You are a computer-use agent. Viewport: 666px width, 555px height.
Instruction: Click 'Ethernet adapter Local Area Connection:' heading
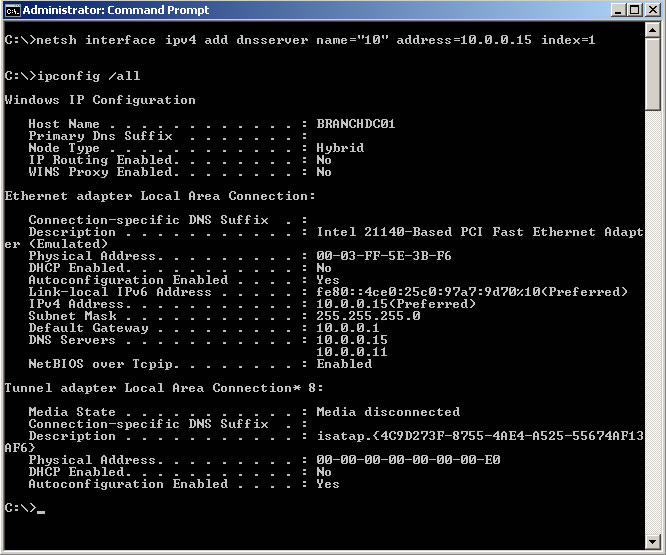tap(160, 196)
